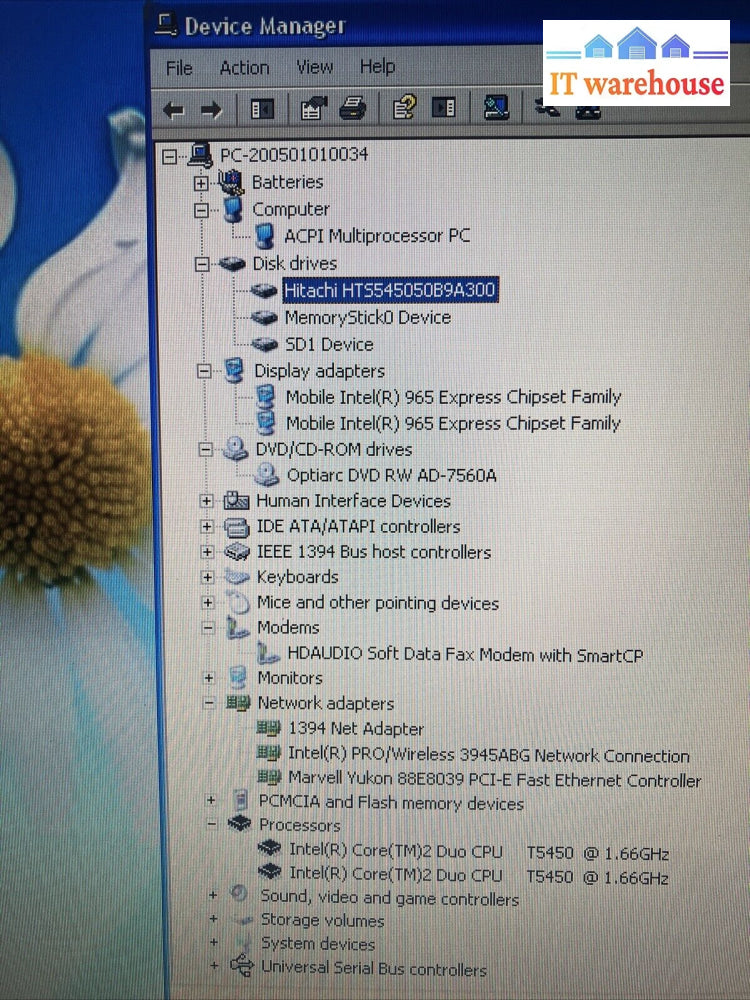
Task: Select Marvell Yukon 88E8039 Ethernet Controller
Action: point(494,780)
